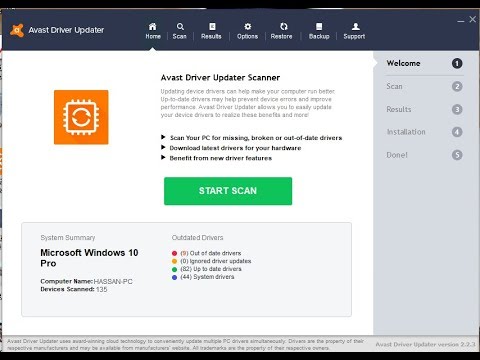Open the Welcome step in sidebar

pos(403,63)
